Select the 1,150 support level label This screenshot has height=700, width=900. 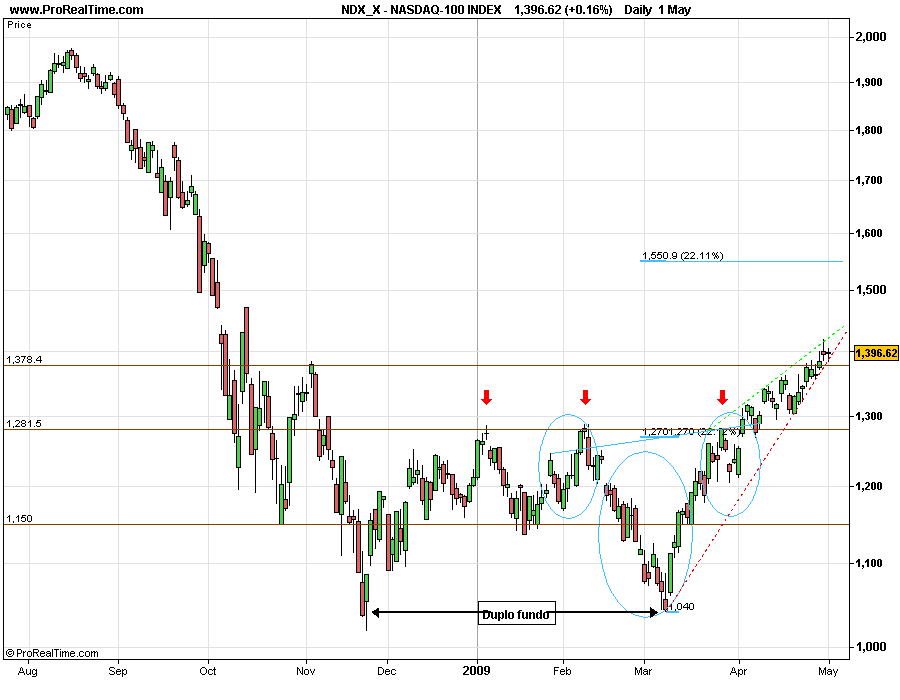20,519
